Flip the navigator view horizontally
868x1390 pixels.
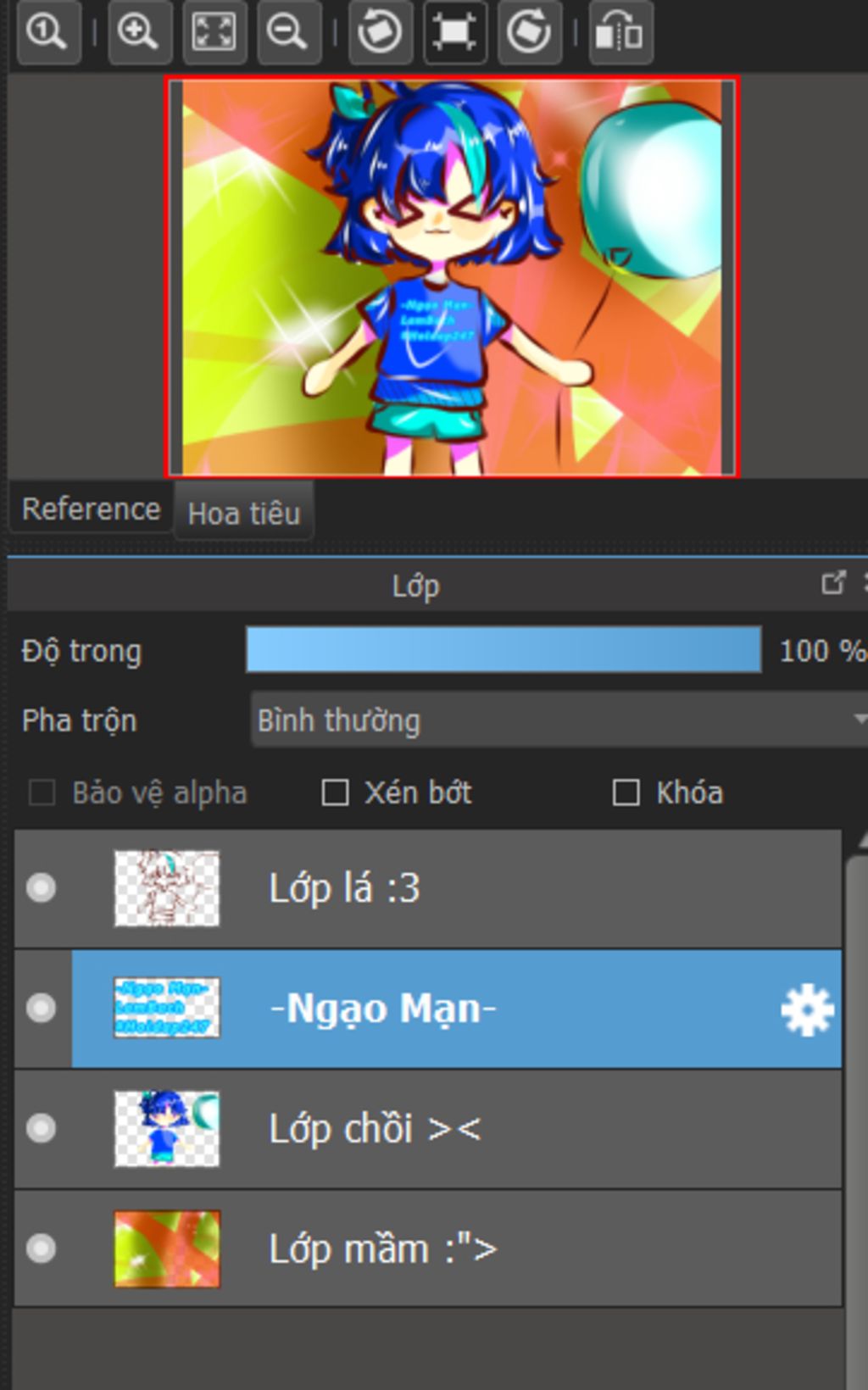click(620, 33)
